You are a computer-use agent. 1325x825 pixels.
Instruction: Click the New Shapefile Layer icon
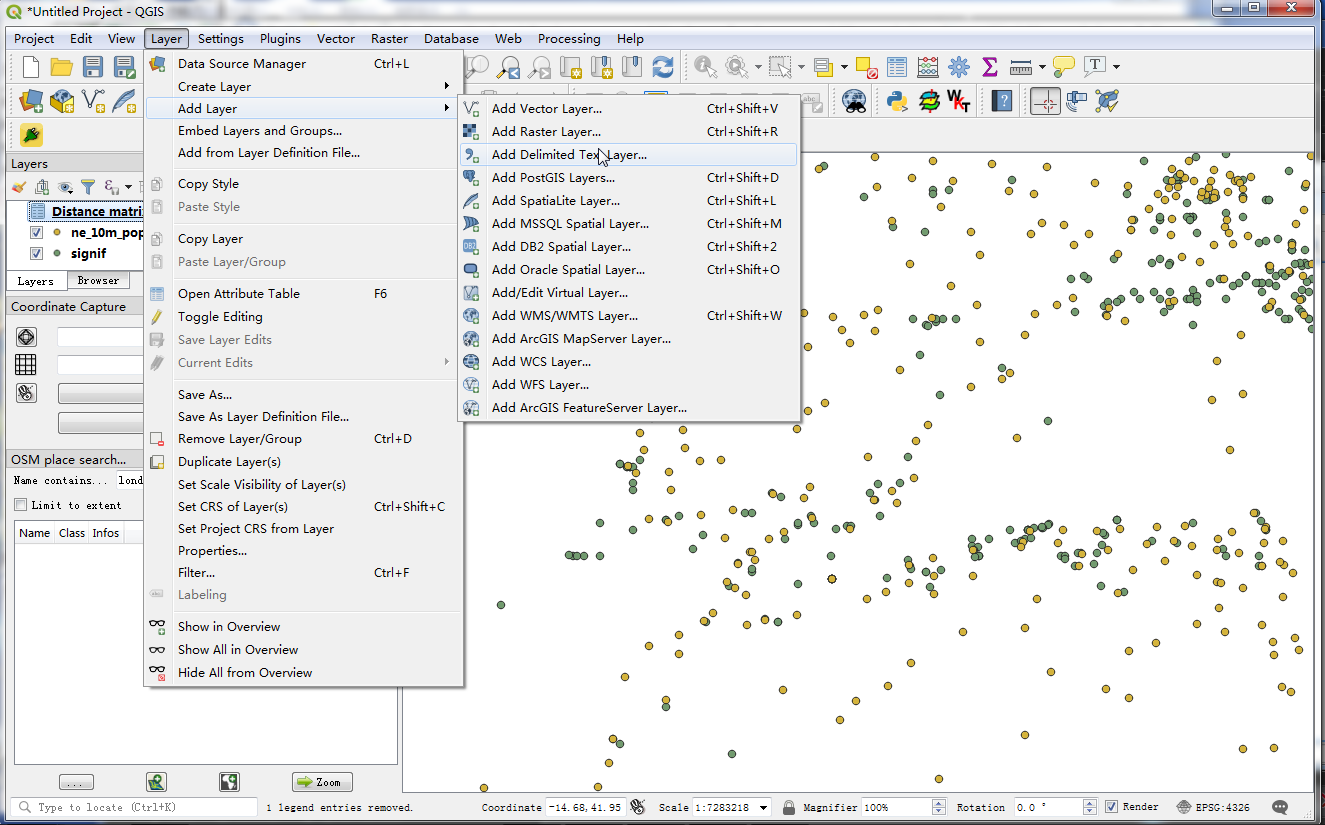click(x=93, y=101)
